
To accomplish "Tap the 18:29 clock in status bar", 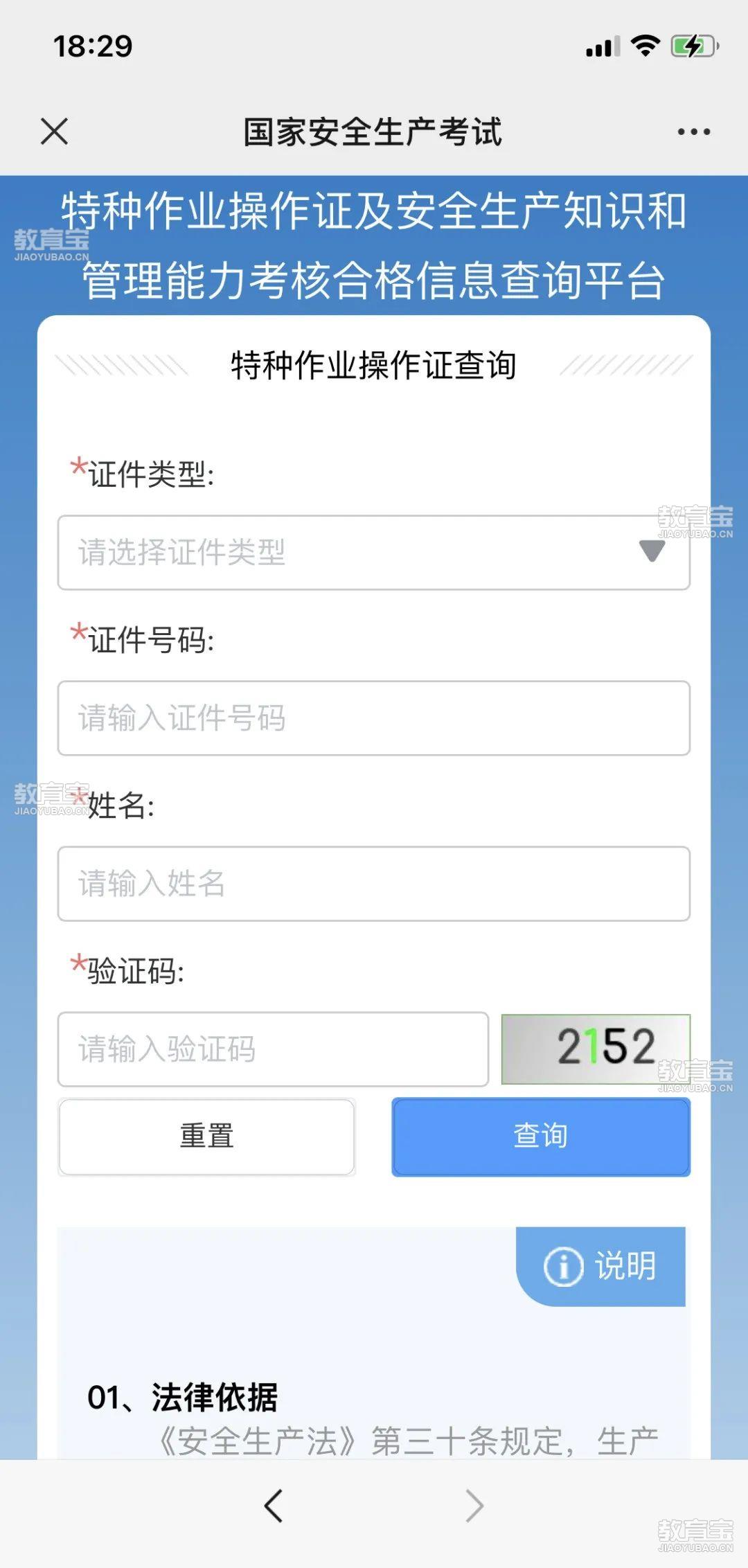I will pos(93,46).
